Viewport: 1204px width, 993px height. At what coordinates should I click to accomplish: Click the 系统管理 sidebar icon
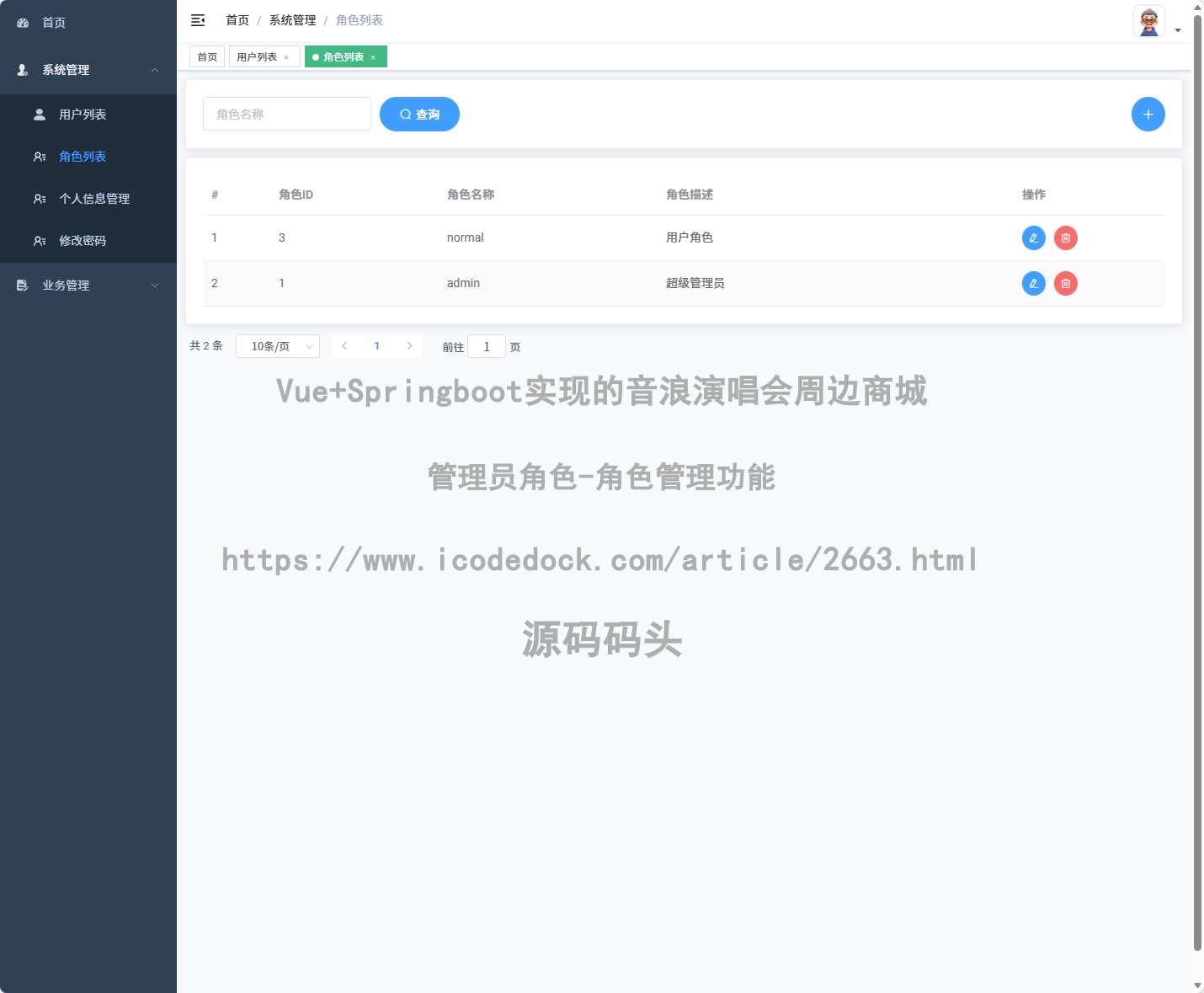(x=23, y=70)
